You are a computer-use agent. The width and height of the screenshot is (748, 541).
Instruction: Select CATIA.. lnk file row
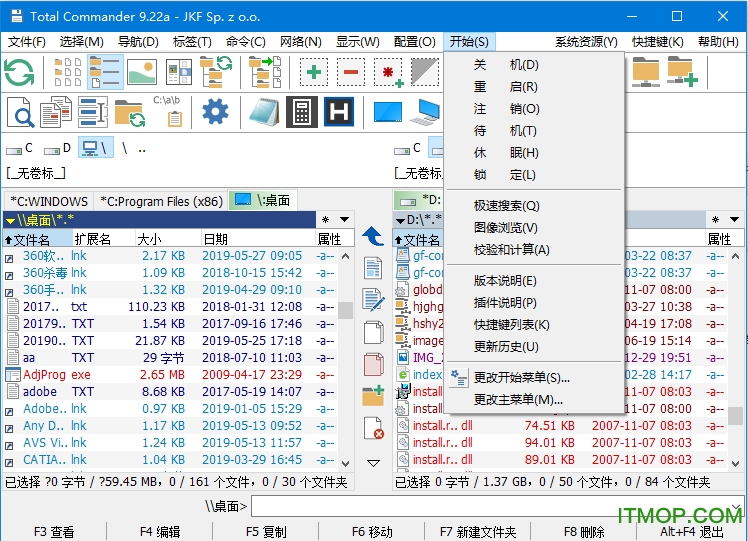[170, 460]
